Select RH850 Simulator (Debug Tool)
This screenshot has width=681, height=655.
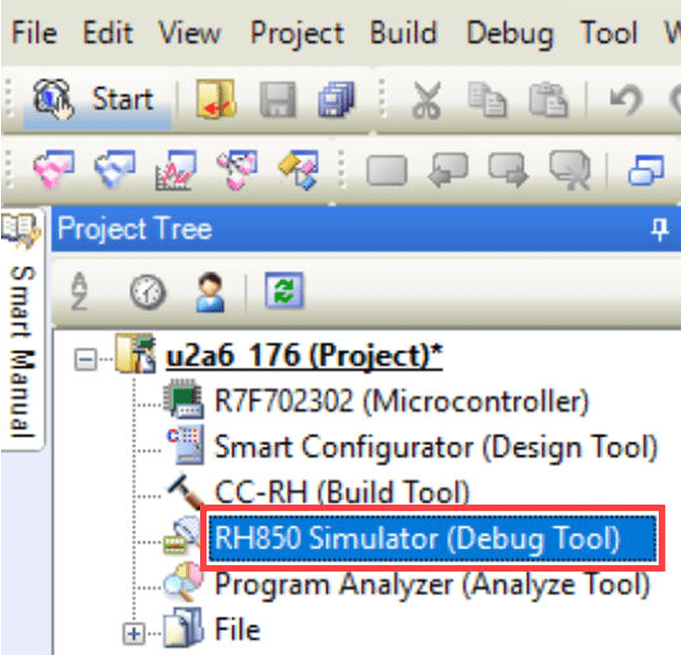coord(416,539)
